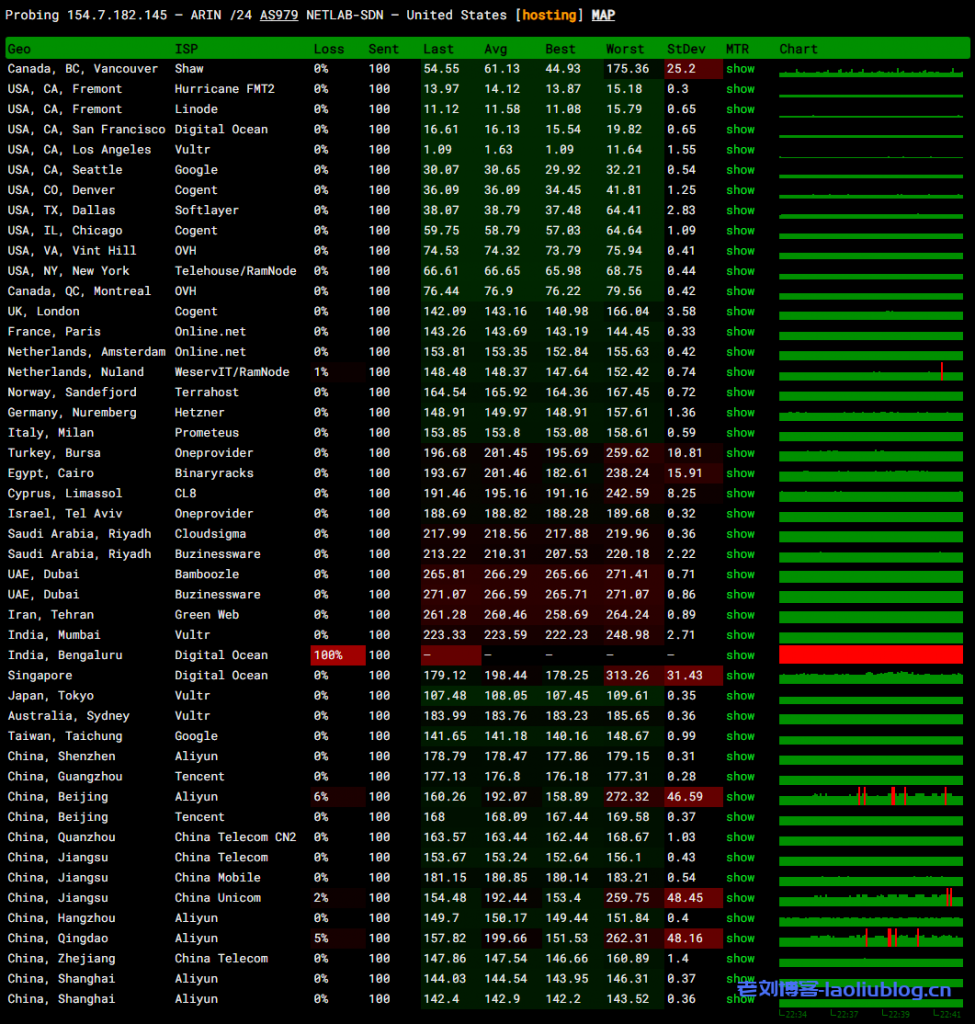The image size is (975, 1024).
Task: Show MTR for Canada Vancouver Shaw
Action: point(740,69)
